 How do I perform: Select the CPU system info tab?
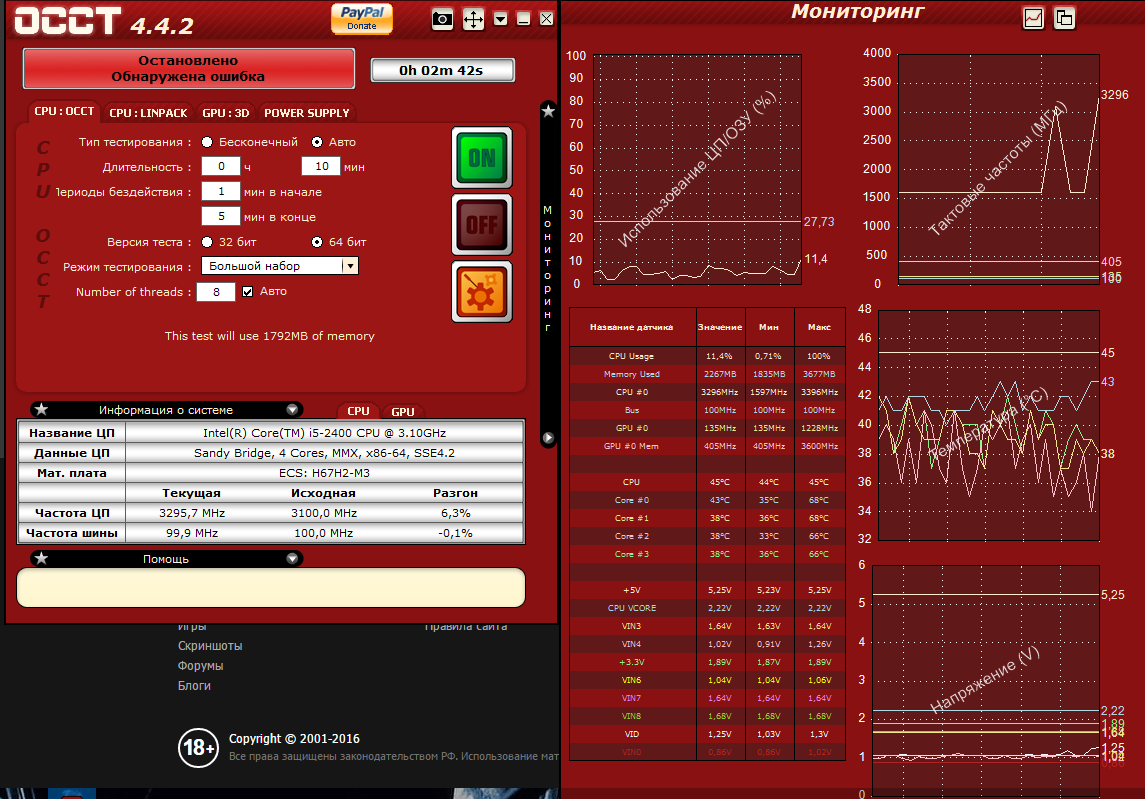tap(358, 411)
